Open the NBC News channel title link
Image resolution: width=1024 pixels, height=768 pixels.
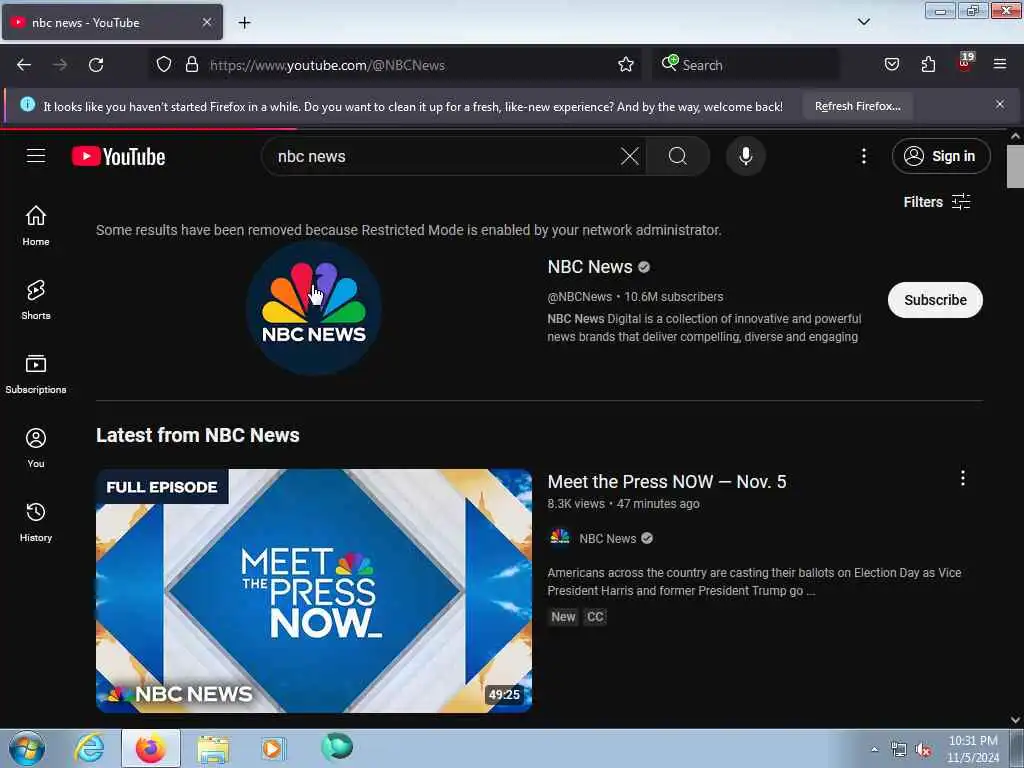(590, 266)
